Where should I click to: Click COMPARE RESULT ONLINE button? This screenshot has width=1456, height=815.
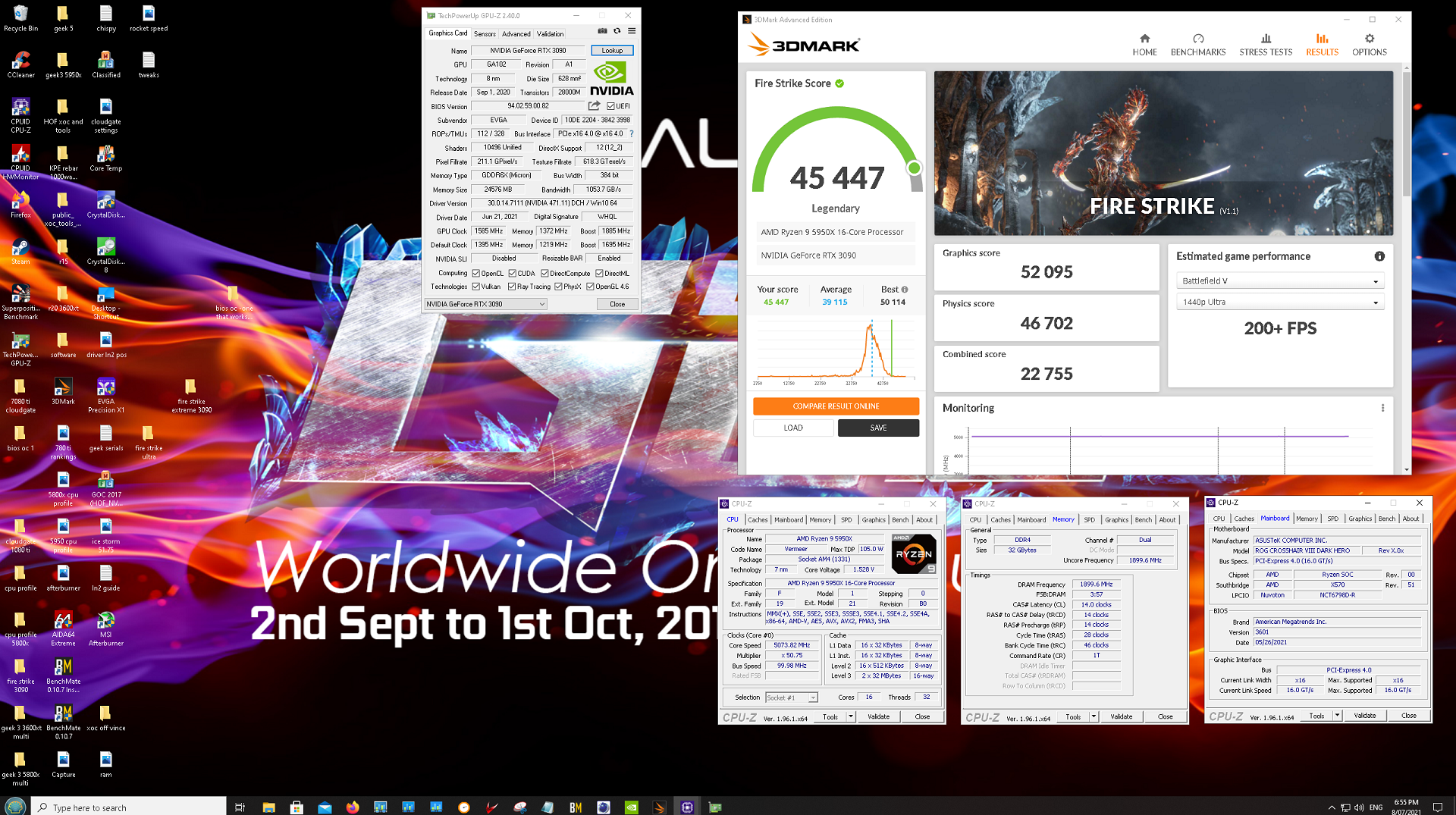click(836, 406)
